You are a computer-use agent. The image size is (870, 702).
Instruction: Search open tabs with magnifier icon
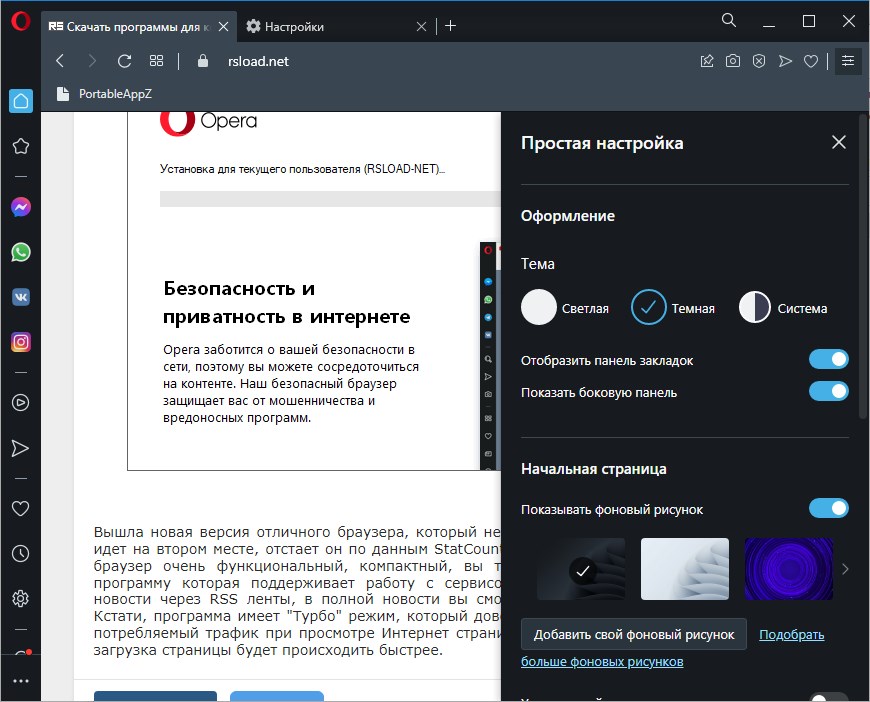click(729, 21)
